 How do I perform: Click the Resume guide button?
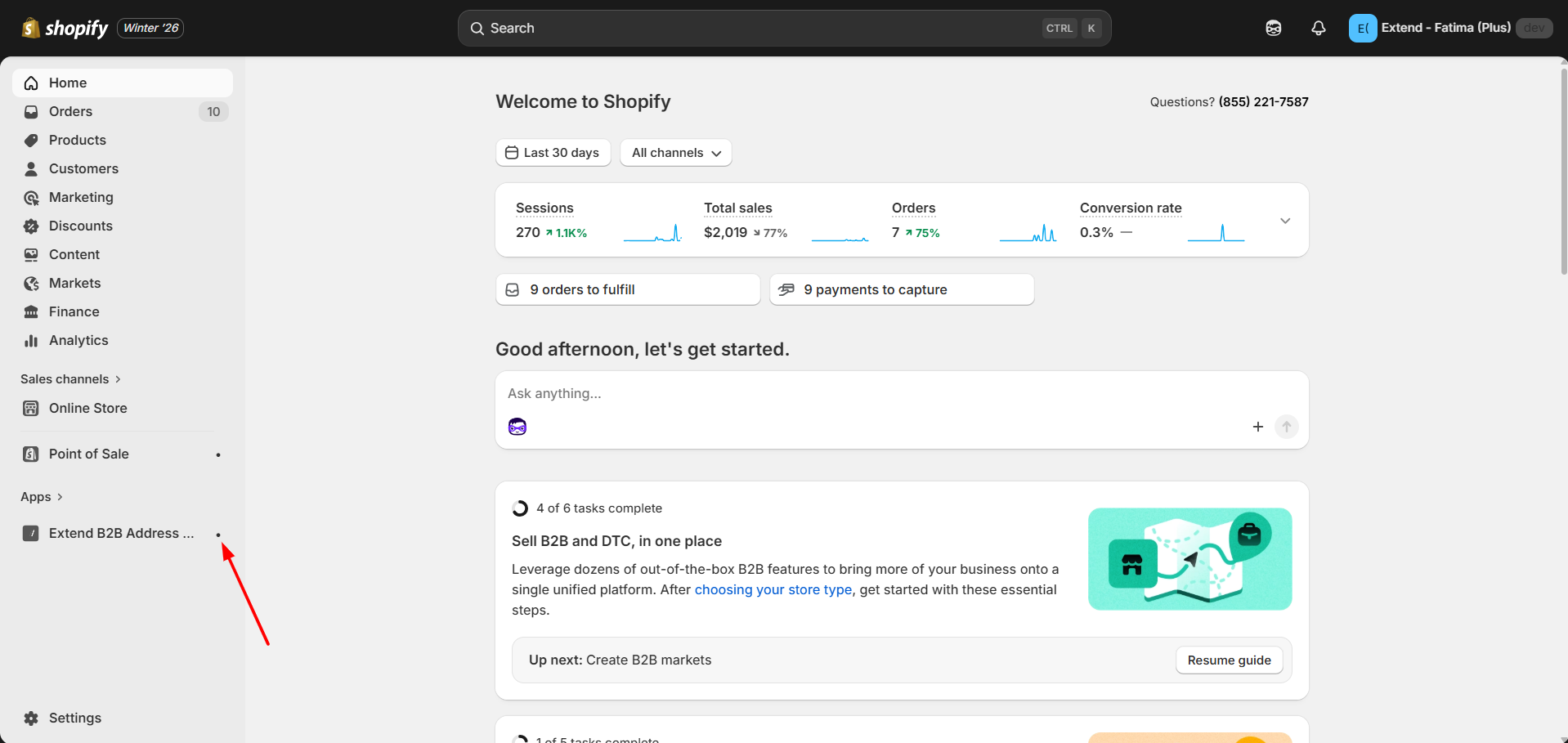point(1229,660)
